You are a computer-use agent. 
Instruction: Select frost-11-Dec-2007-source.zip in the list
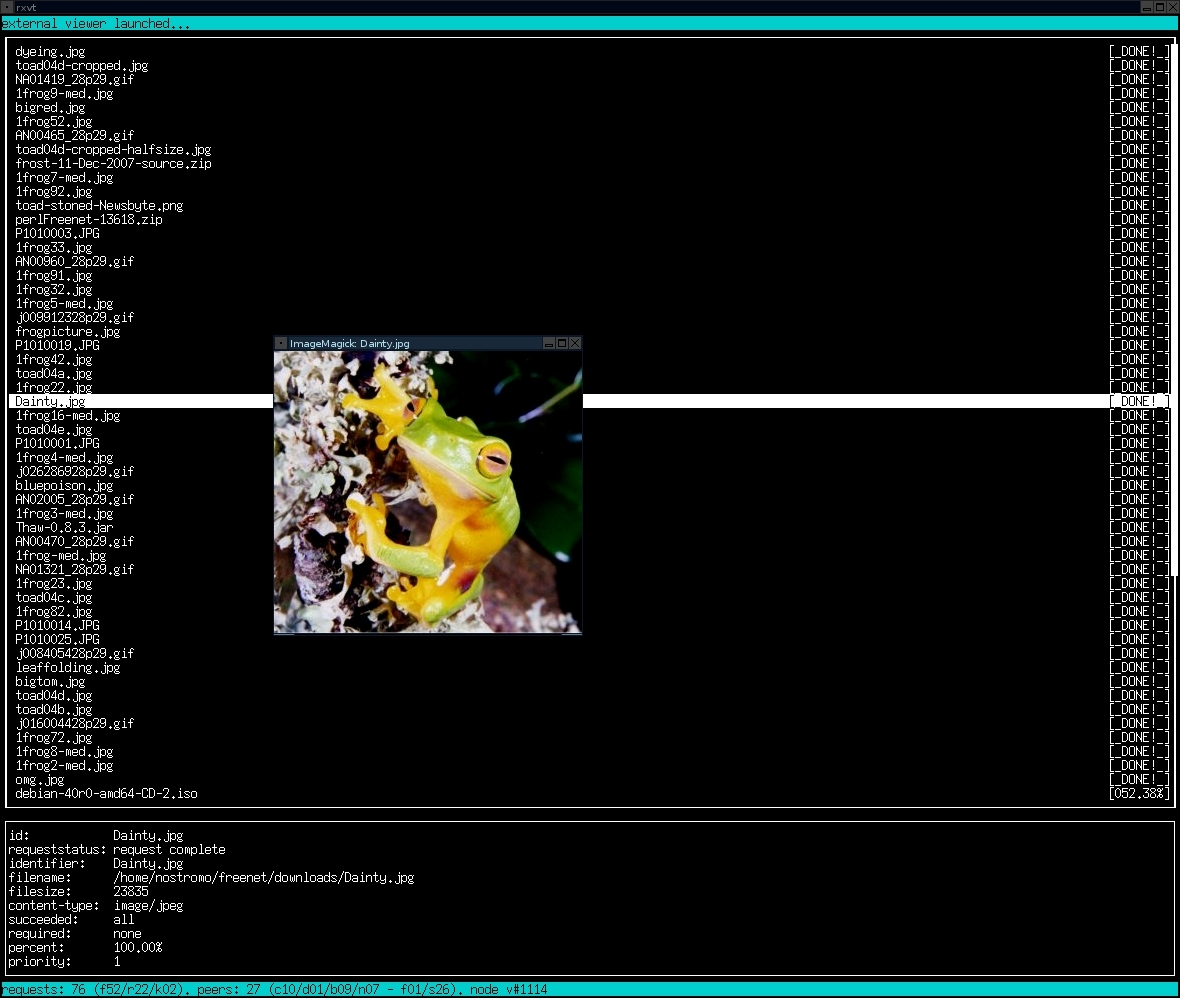click(113, 164)
